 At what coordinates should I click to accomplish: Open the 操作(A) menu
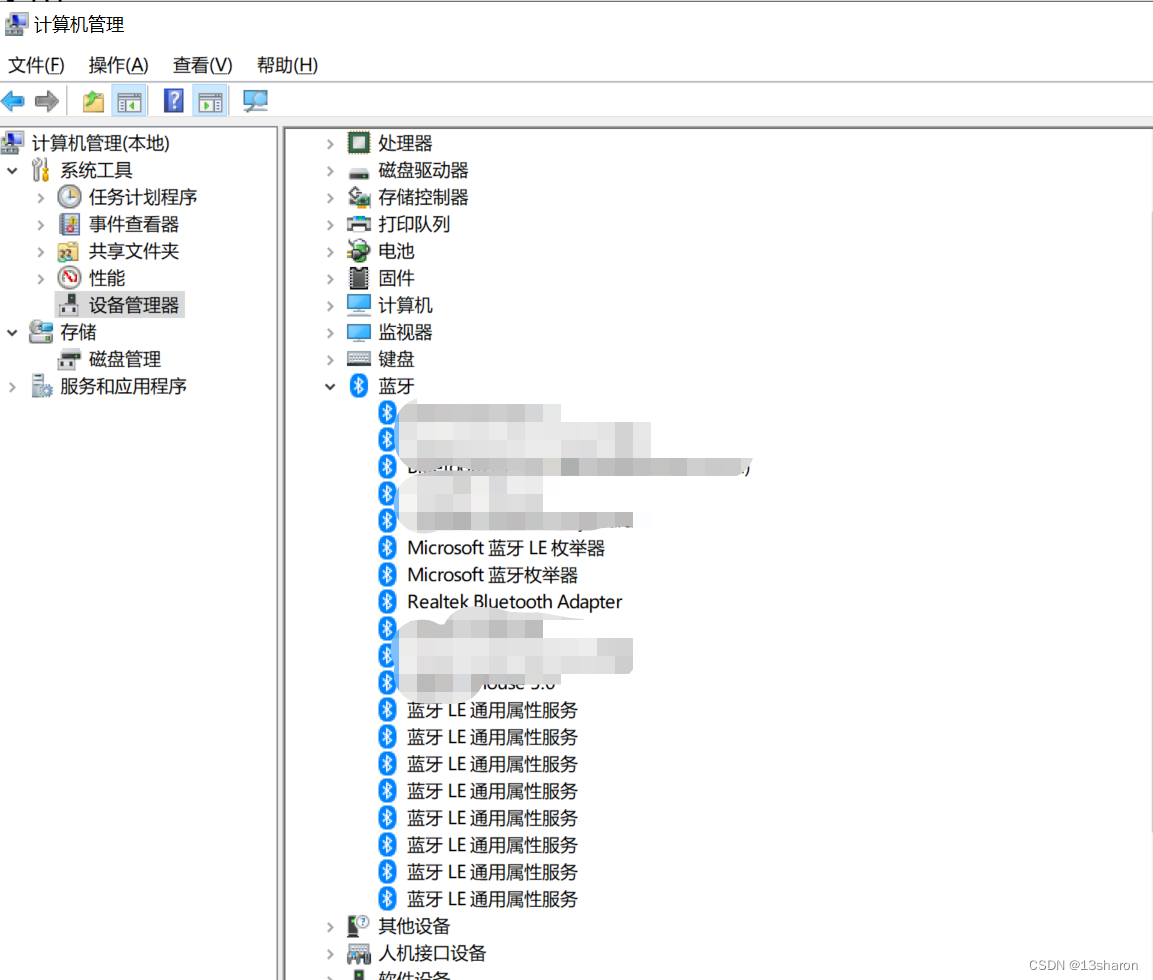tap(118, 65)
